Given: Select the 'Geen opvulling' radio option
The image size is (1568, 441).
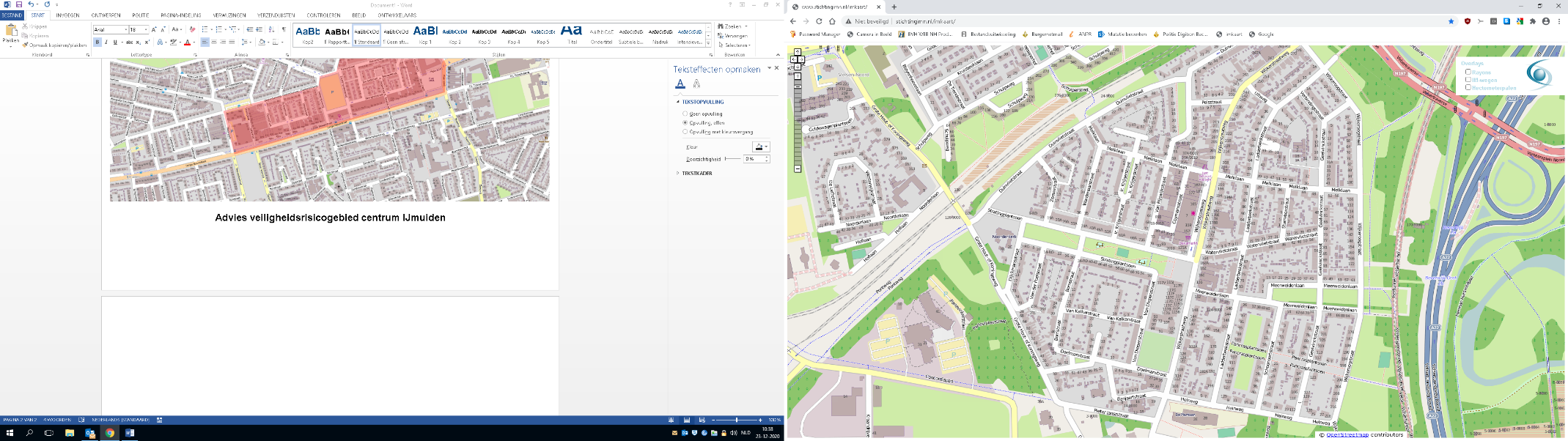Looking at the screenshot, I should tap(685, 114).
